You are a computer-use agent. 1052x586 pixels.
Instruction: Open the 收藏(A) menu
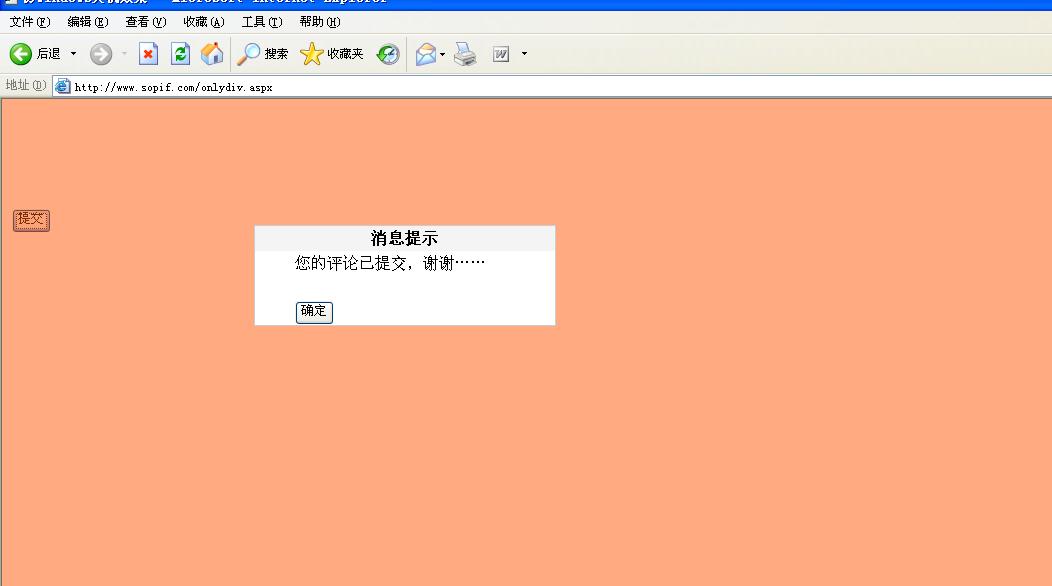click(x=204, y=21)
